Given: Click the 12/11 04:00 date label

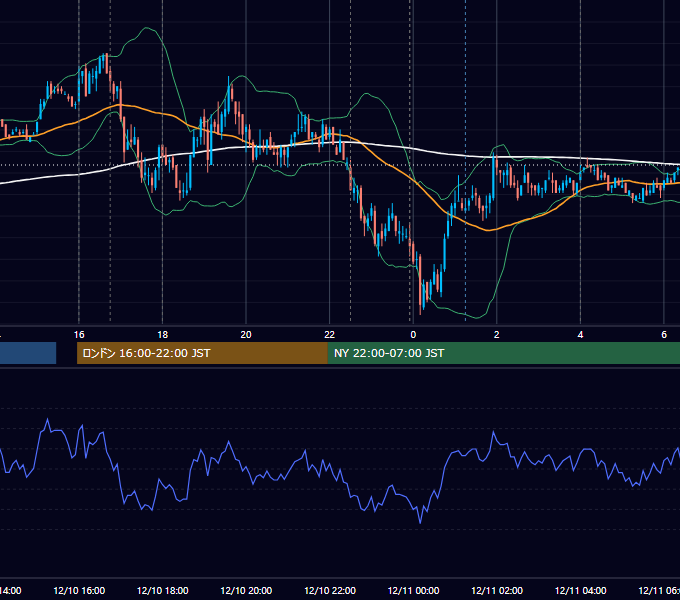Looking at the screenshot, I should tap(581, 591).
